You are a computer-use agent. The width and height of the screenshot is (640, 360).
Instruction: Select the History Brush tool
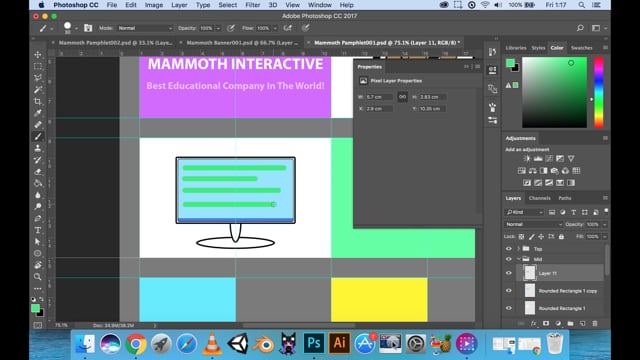(x=38, y=160)
